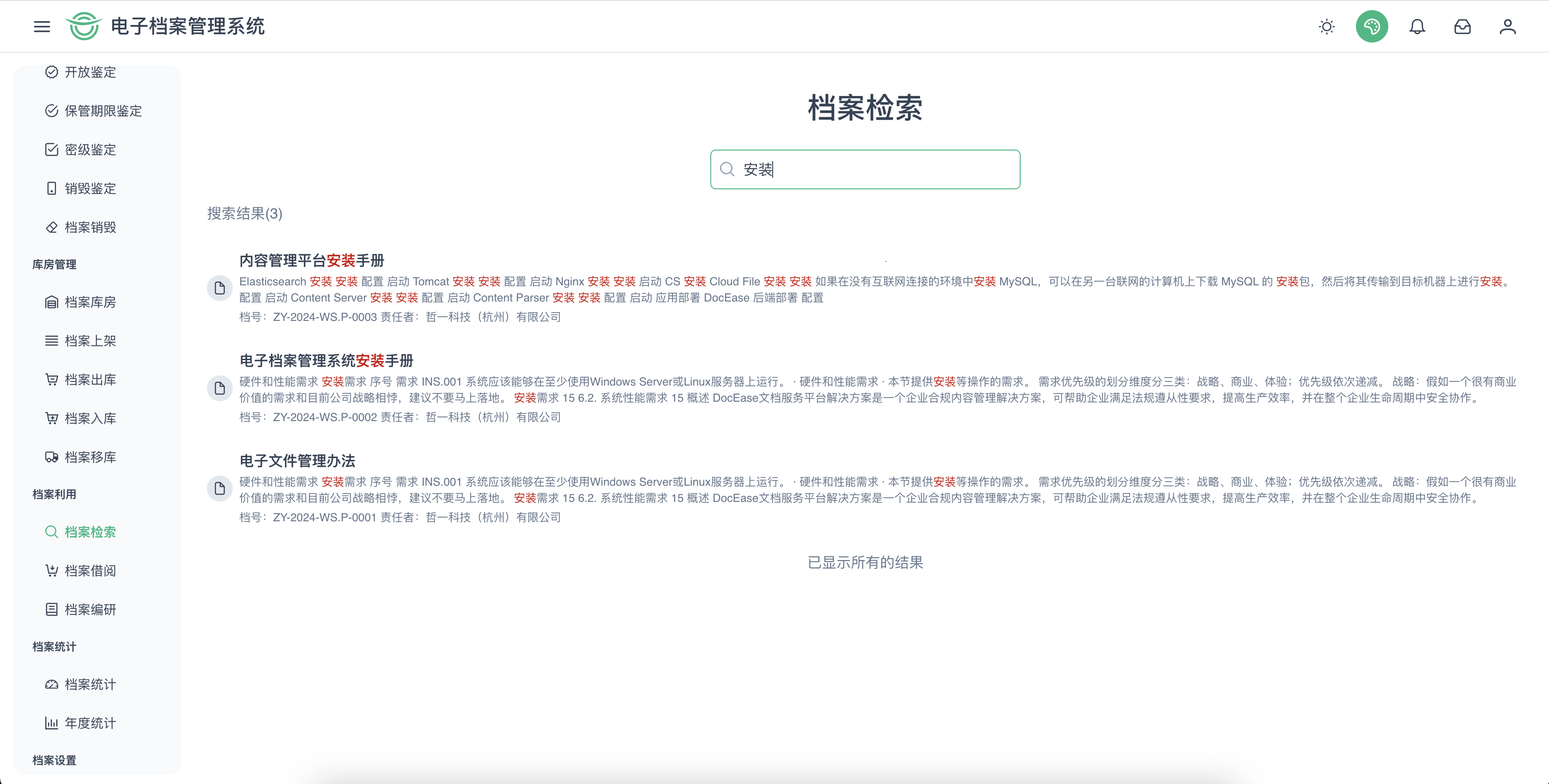Click the 已显示所有的结果 notice

click(x=865, y=563)
